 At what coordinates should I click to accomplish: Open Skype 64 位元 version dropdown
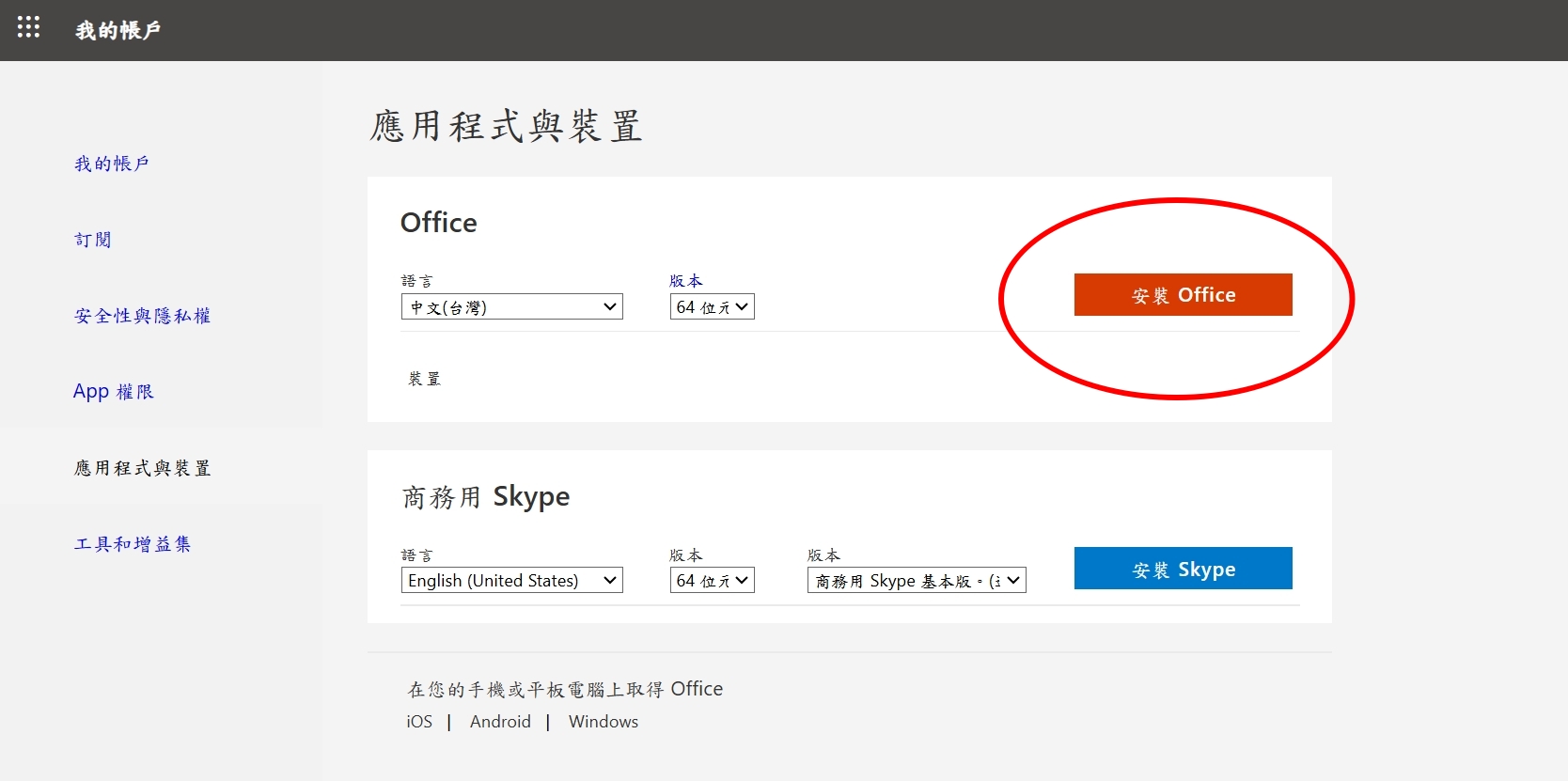click(x=713, y=580)
